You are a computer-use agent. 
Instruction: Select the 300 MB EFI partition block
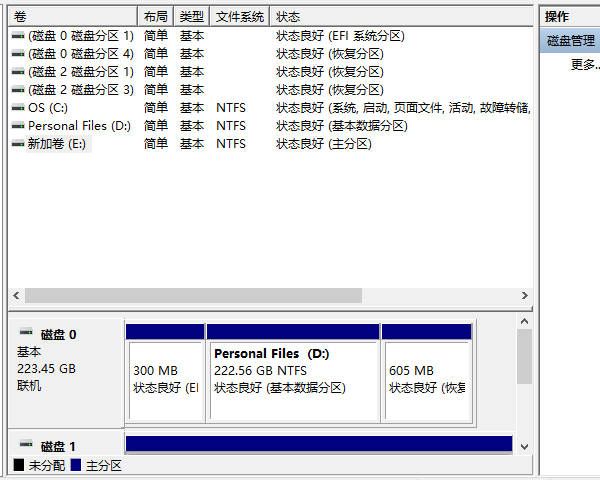pyautogui.click(x=165, y=378)
